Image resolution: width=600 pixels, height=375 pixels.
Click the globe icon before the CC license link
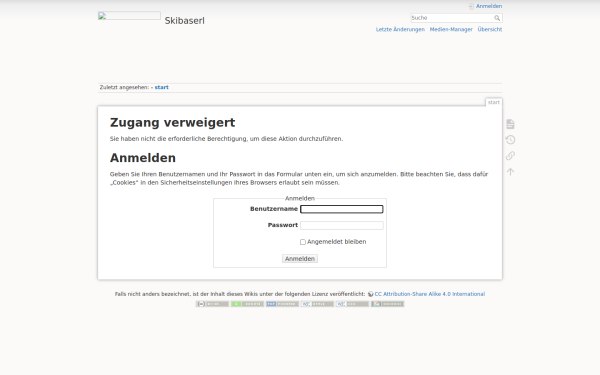[x=370, y=294]
